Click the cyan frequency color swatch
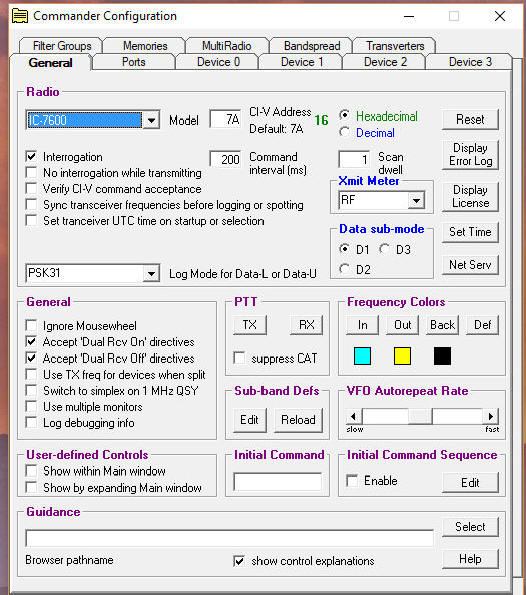The width and height of the screenshot is (526, 595). pyautogui.click(x=362, y=356)
